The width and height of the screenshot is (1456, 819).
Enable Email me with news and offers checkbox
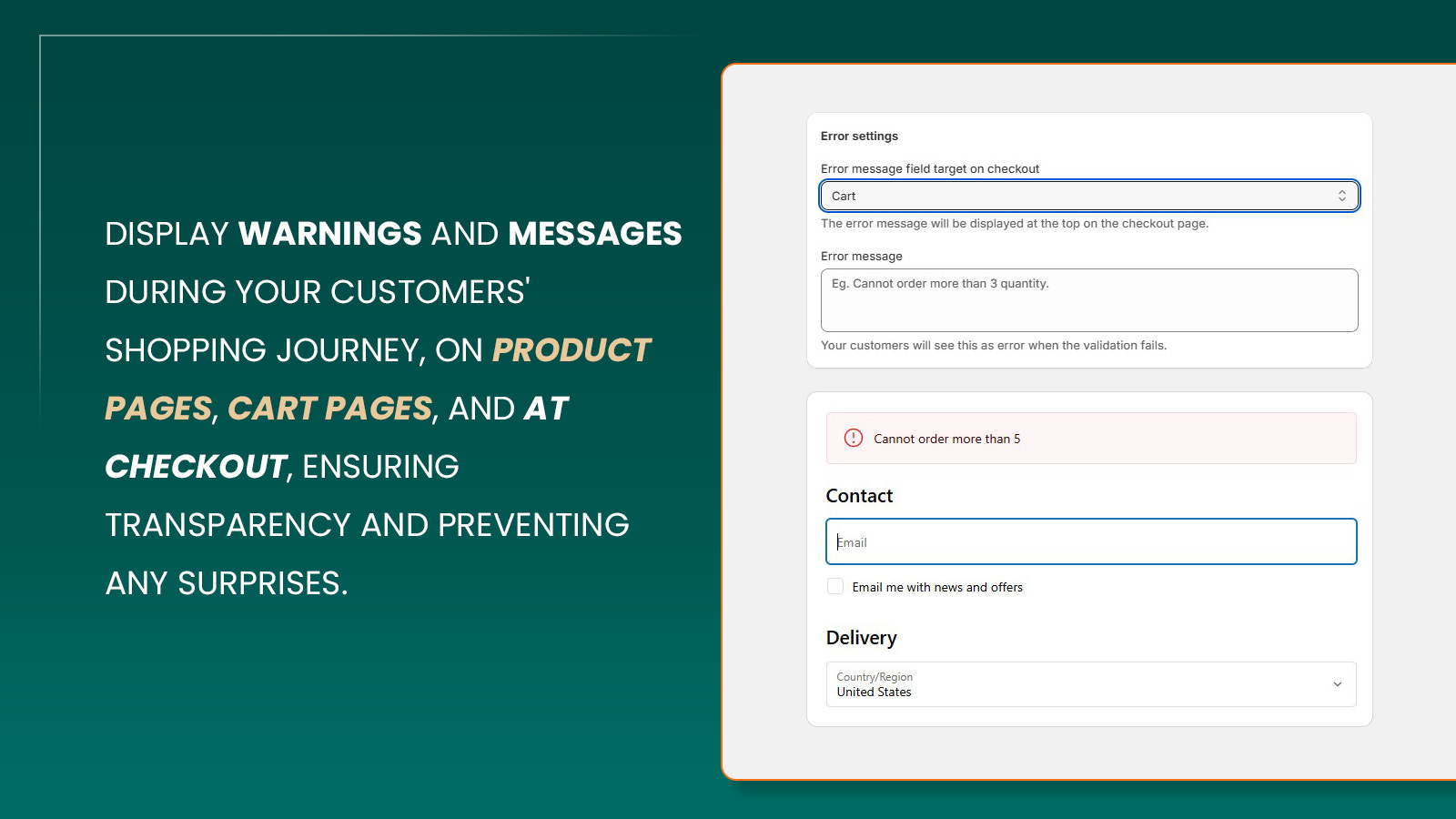pyautogui.click(x=835, y=586)
